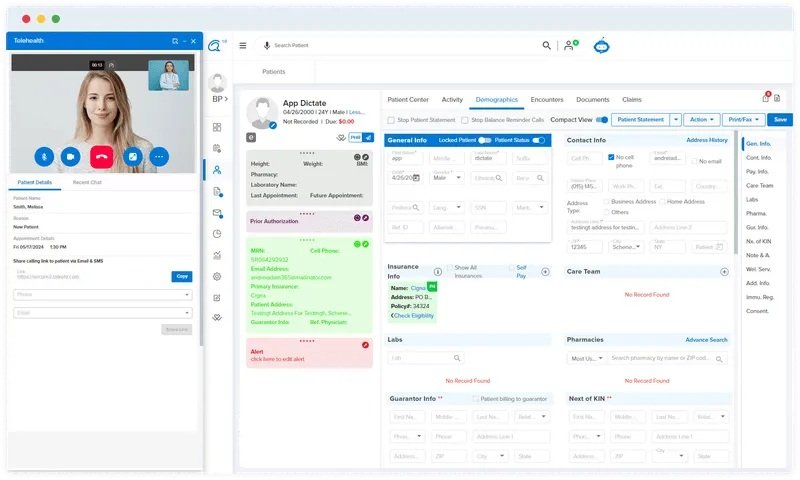
Task: Click the Patient Statement button
Action: (x=640, y=120)
